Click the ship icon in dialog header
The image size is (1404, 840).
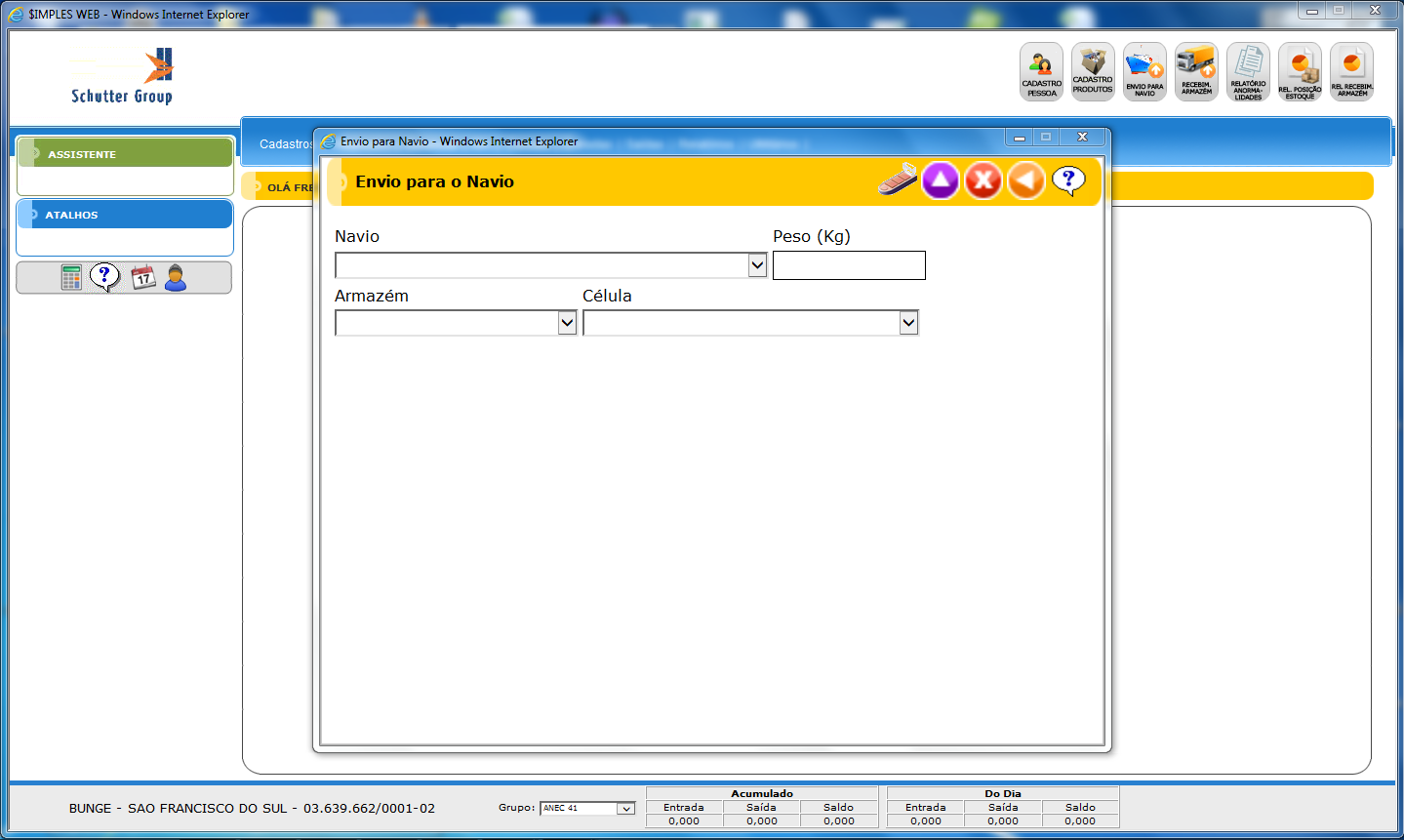pyautogui.click(x=897, y=180)
